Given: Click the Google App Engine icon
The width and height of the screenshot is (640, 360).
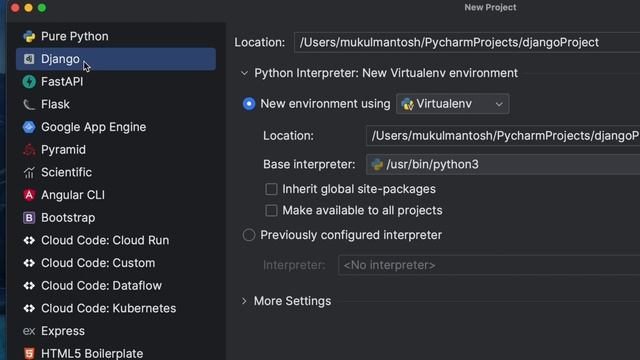Looking at the screenshot, I should point(29,127).
